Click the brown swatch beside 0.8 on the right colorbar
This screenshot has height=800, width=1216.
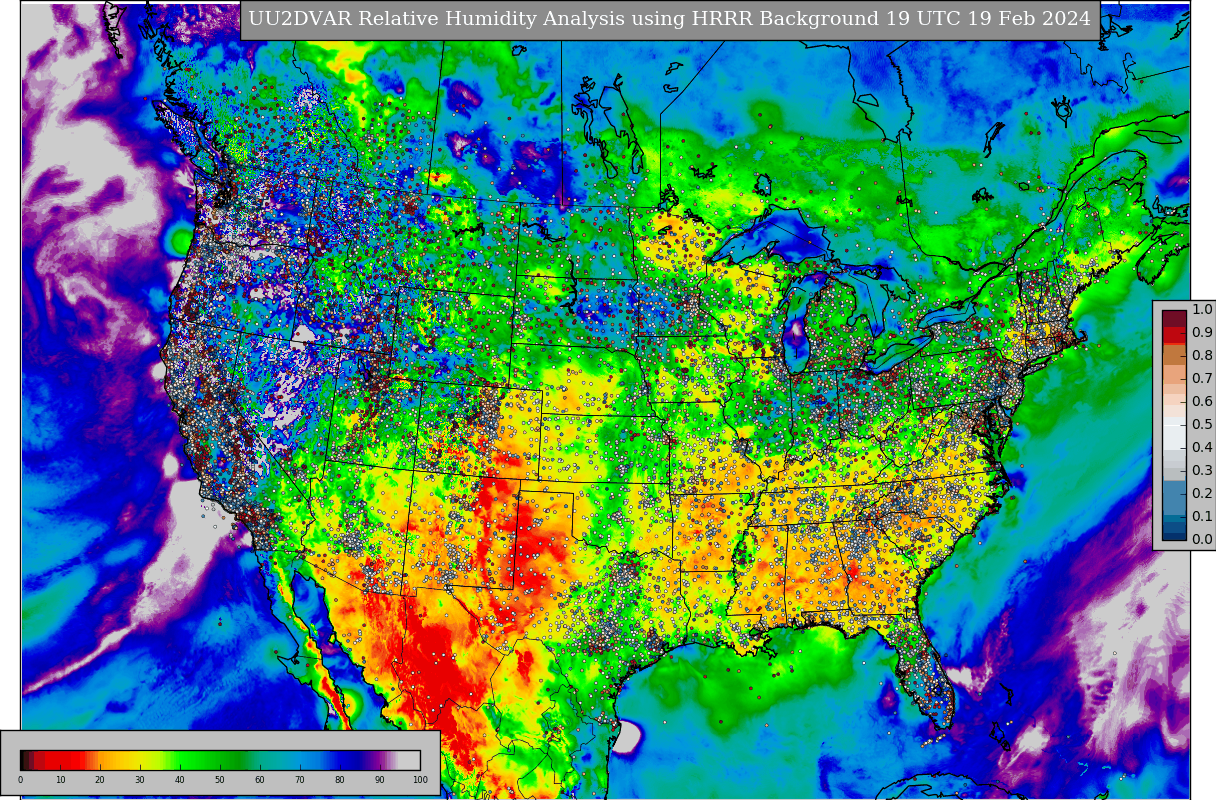(1174, 355)
